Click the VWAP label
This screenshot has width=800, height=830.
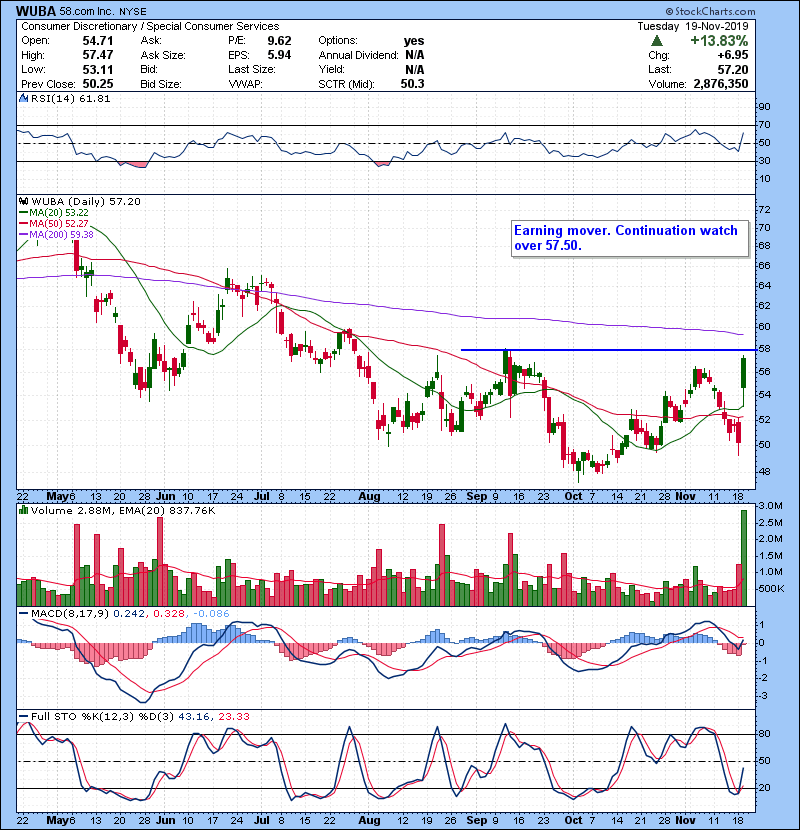[x=245, y=84]
